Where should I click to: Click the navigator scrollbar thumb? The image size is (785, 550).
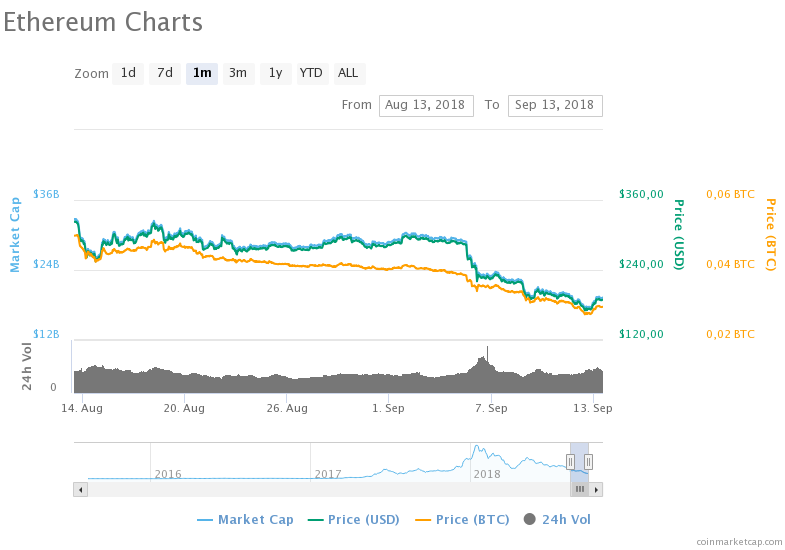coord(579,489)
